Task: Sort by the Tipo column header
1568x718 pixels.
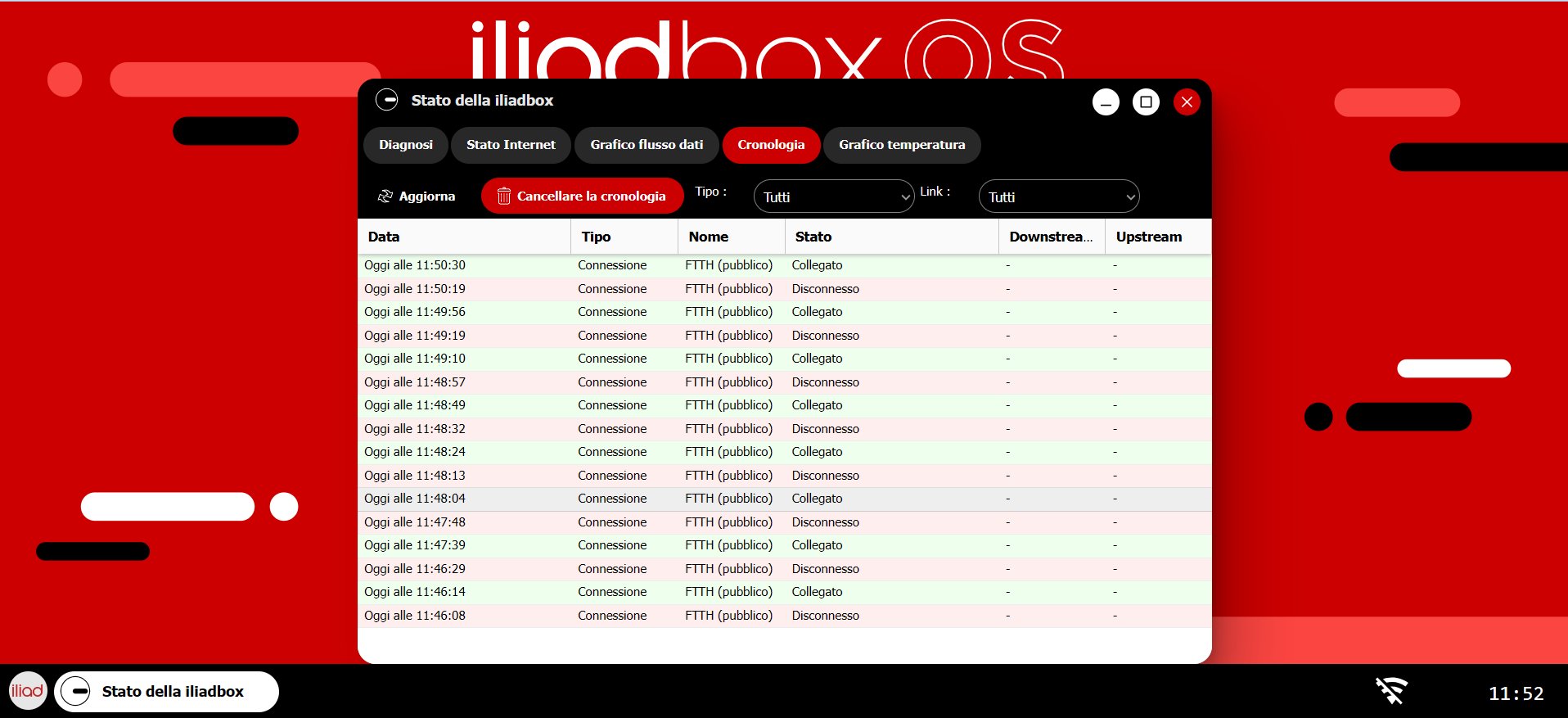Action: pyautogui.click(x=624, y=237)
